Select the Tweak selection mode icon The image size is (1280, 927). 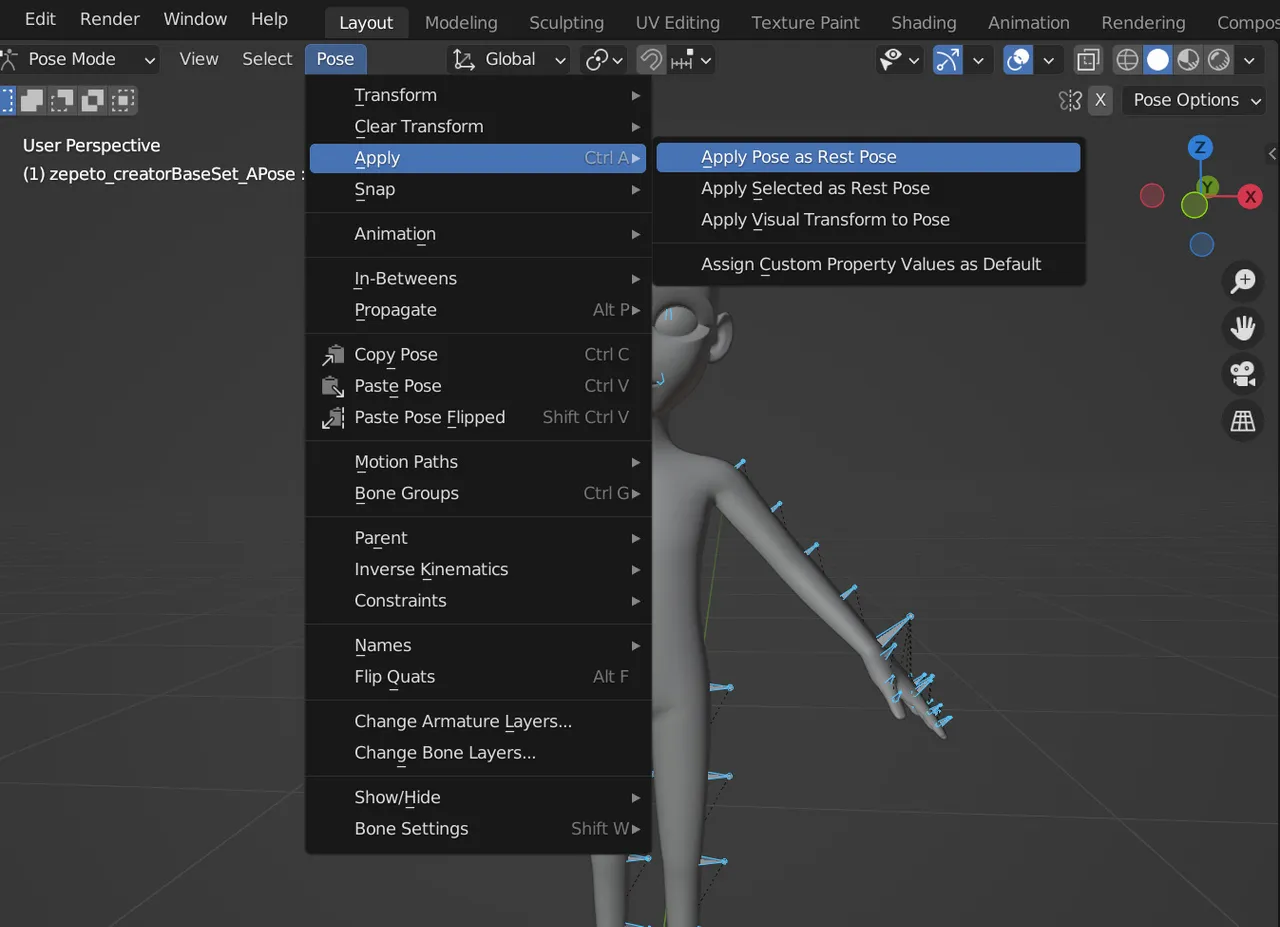pos(5,100)
